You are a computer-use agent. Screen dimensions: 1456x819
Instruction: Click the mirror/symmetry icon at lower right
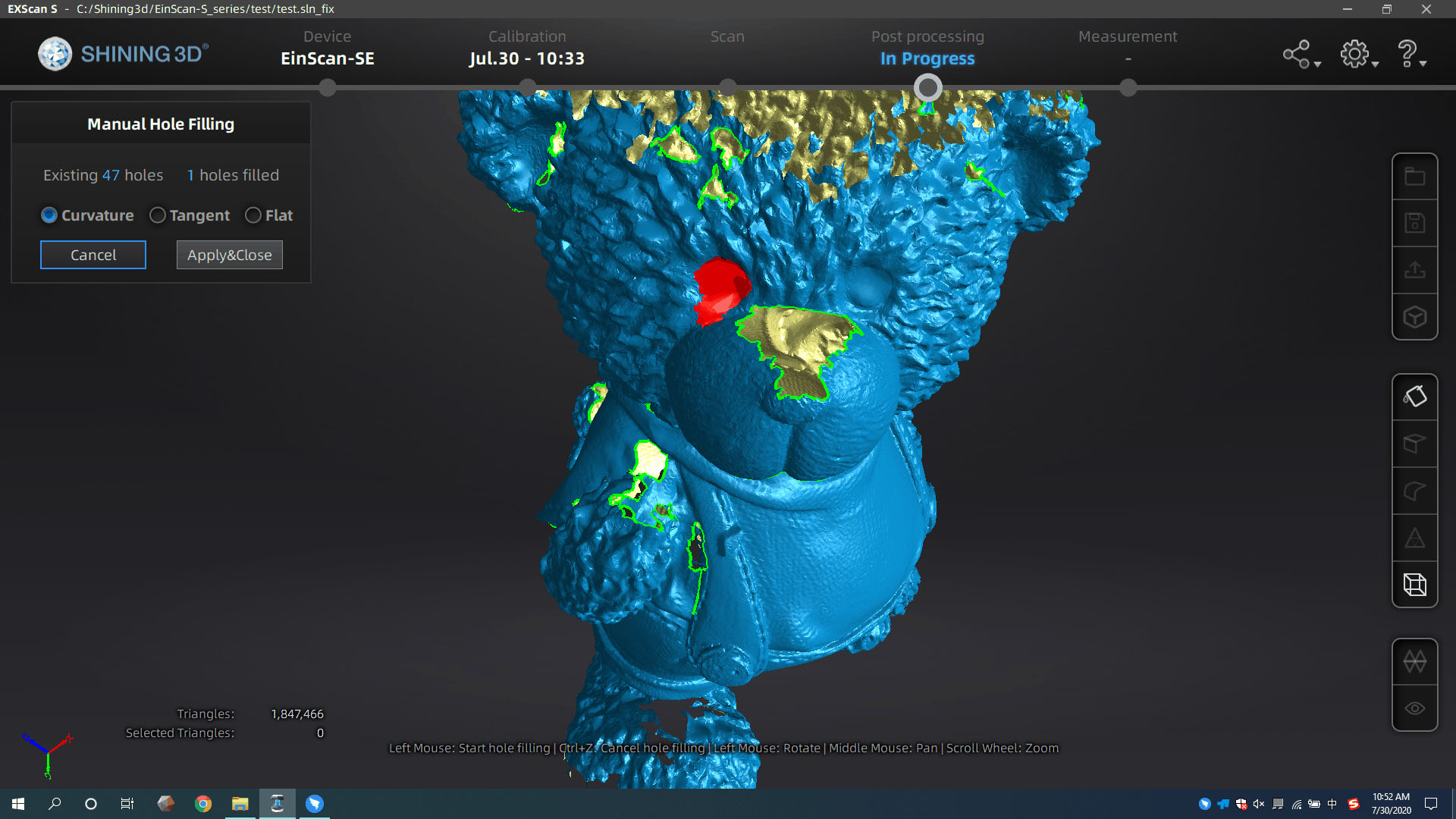pyautogui.click(x=1414, y=661)
